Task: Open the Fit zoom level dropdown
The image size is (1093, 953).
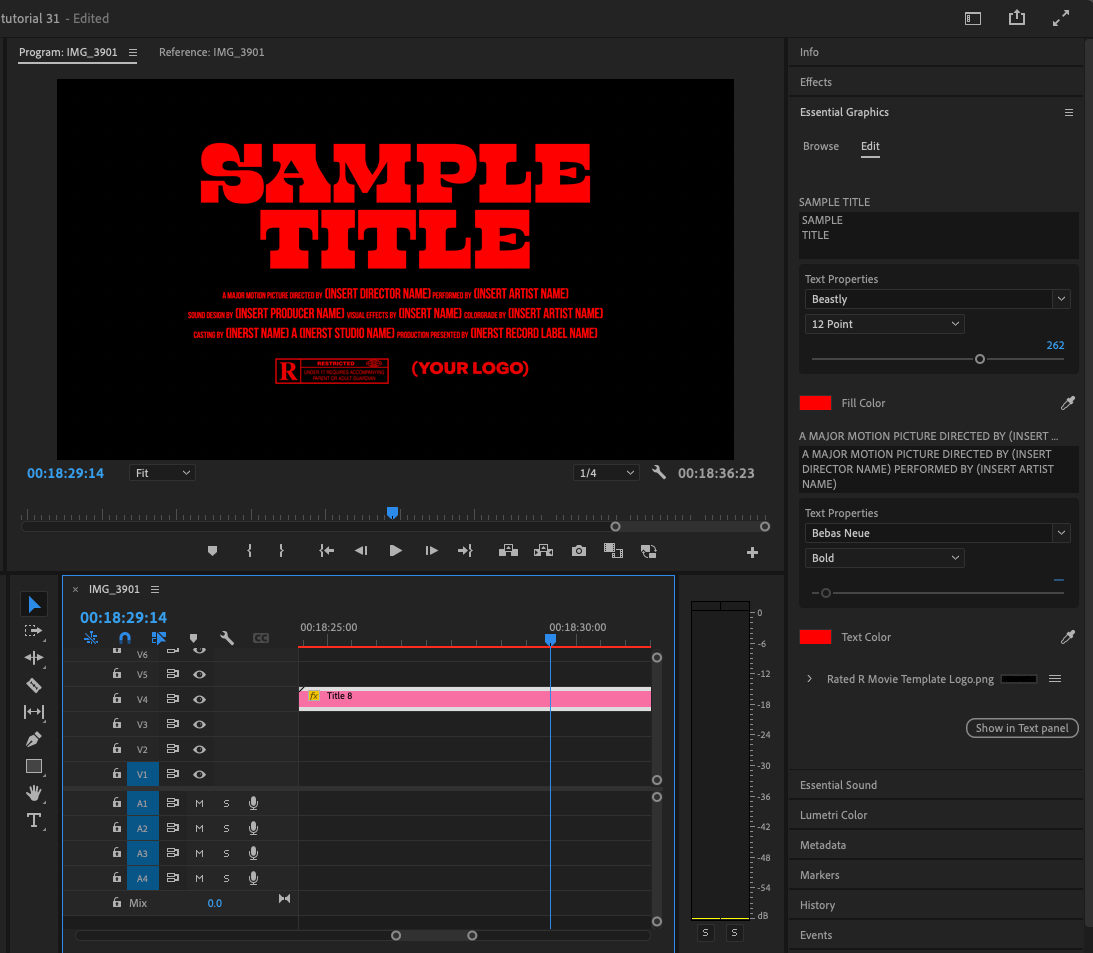Action: (x=162, y=473)
